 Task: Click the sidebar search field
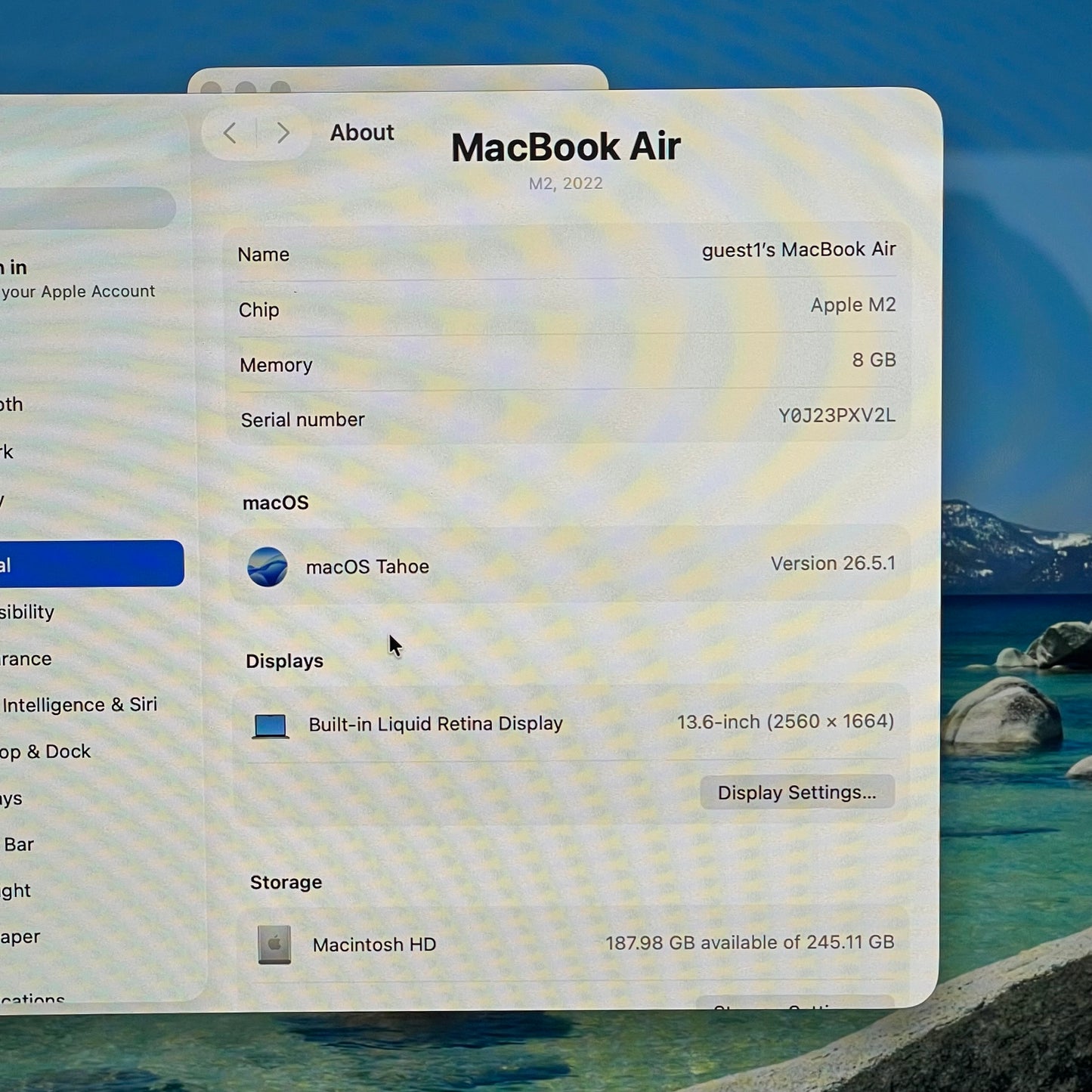coord(88,208)
